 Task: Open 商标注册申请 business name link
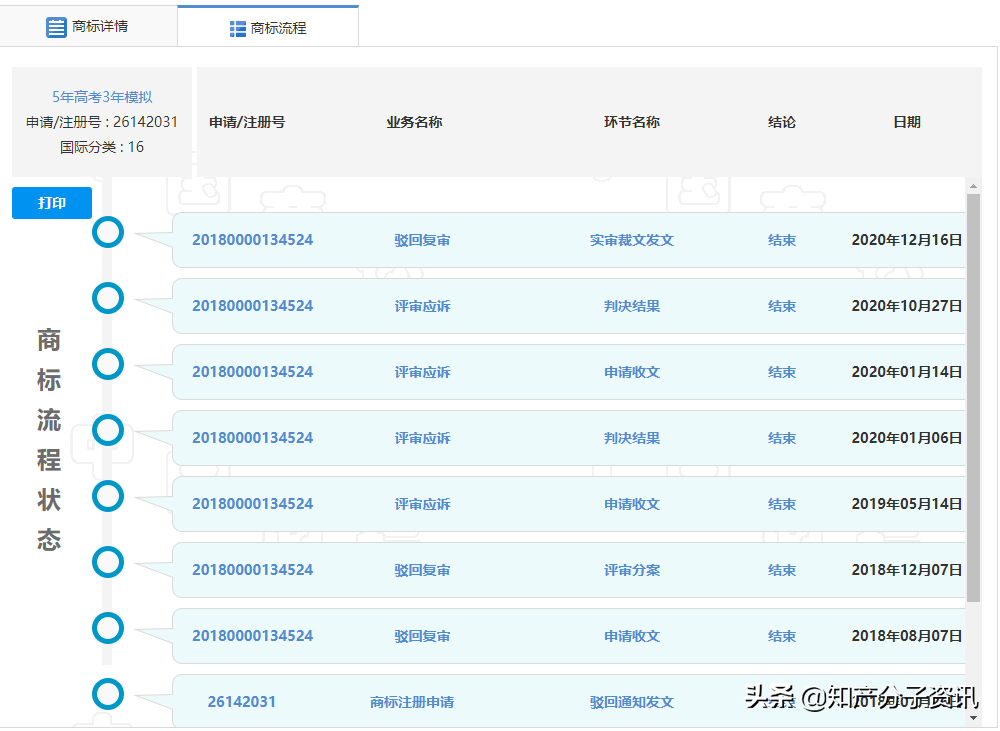pyautogui.click(x=411, y=702)
